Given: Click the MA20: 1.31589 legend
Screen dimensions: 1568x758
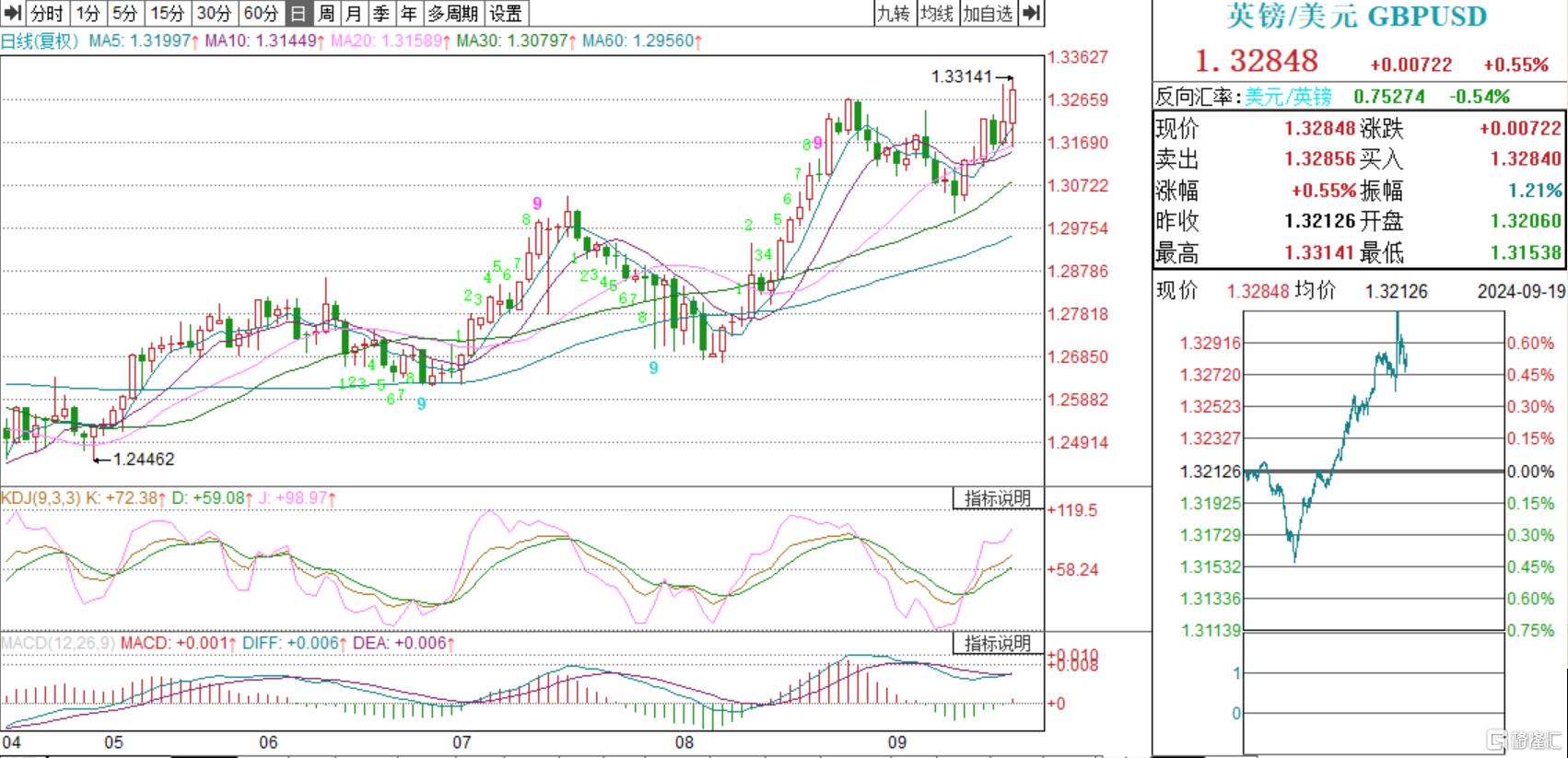Looking at the screenshot, I should tap(391, 41).
